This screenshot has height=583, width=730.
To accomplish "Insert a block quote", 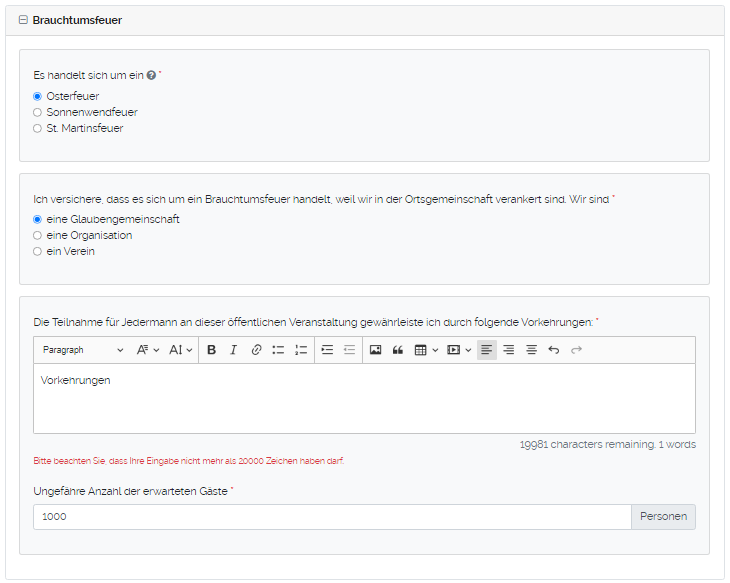I will [398, 350].
